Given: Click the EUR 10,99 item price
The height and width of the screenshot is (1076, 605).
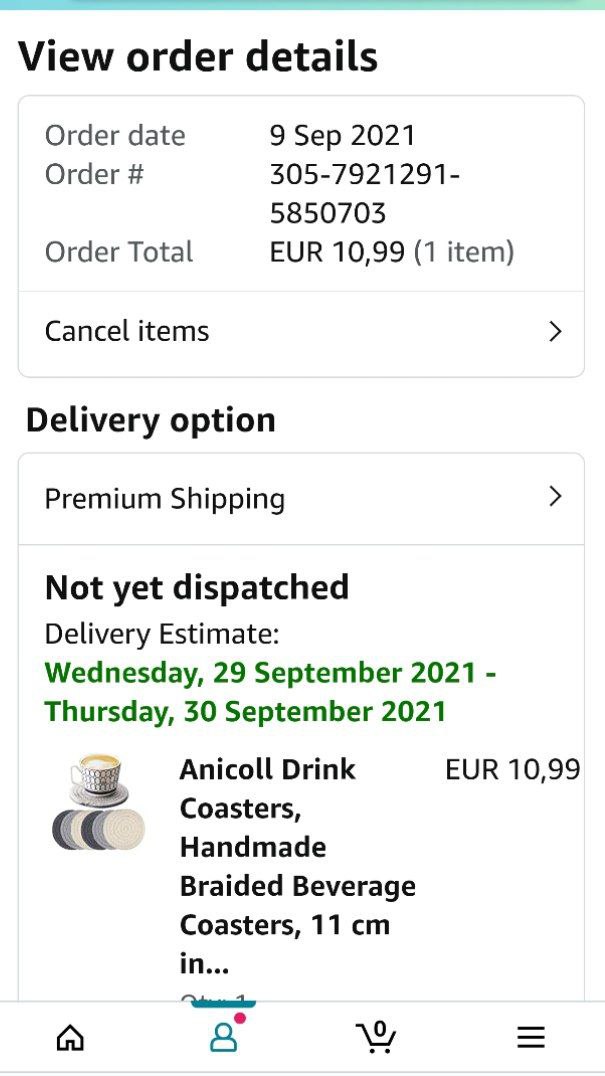Looking at the screenshot, I should (512, 769).
